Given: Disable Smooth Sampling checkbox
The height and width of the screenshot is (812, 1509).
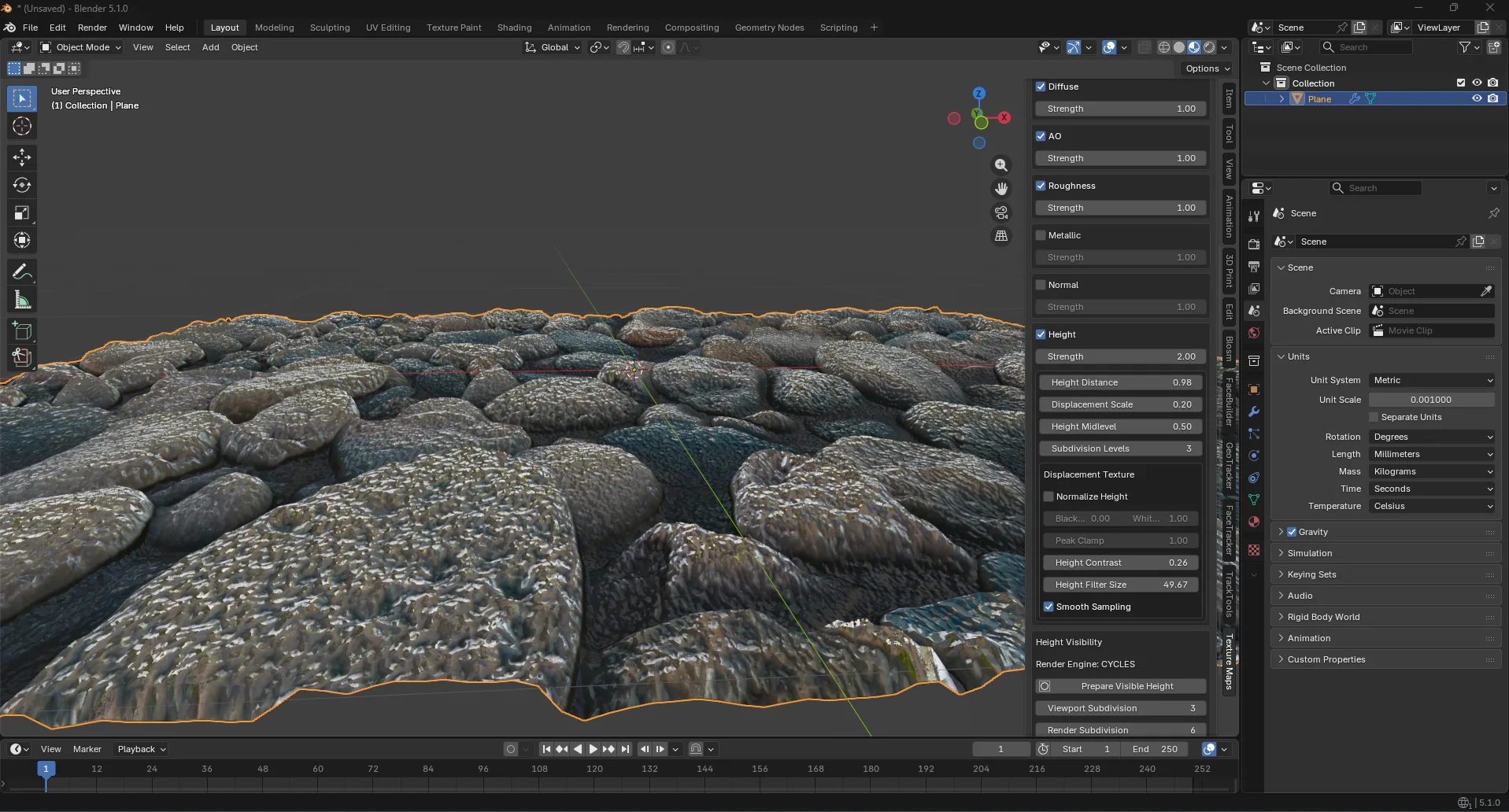Looking at the screenshot, I should (x=1049, y=607).
